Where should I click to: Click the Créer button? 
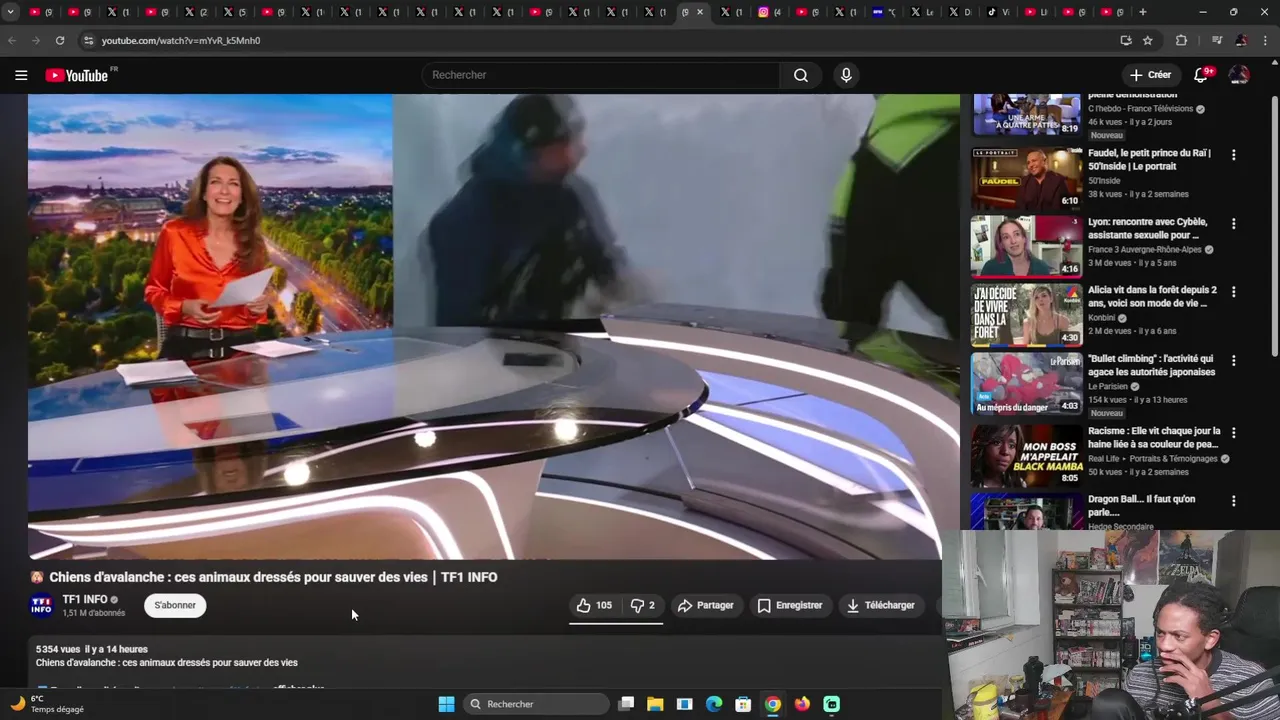[x=1150, y=75]
